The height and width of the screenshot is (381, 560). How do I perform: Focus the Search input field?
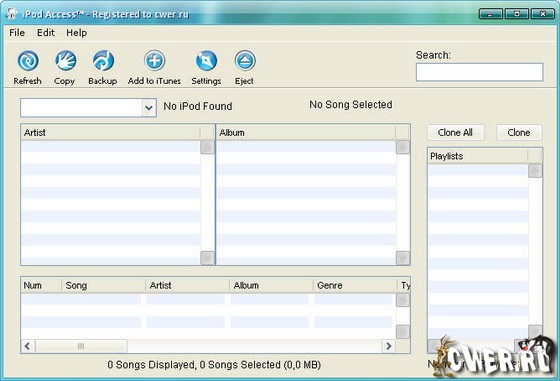pyautogui.click(x=479, y=72)
